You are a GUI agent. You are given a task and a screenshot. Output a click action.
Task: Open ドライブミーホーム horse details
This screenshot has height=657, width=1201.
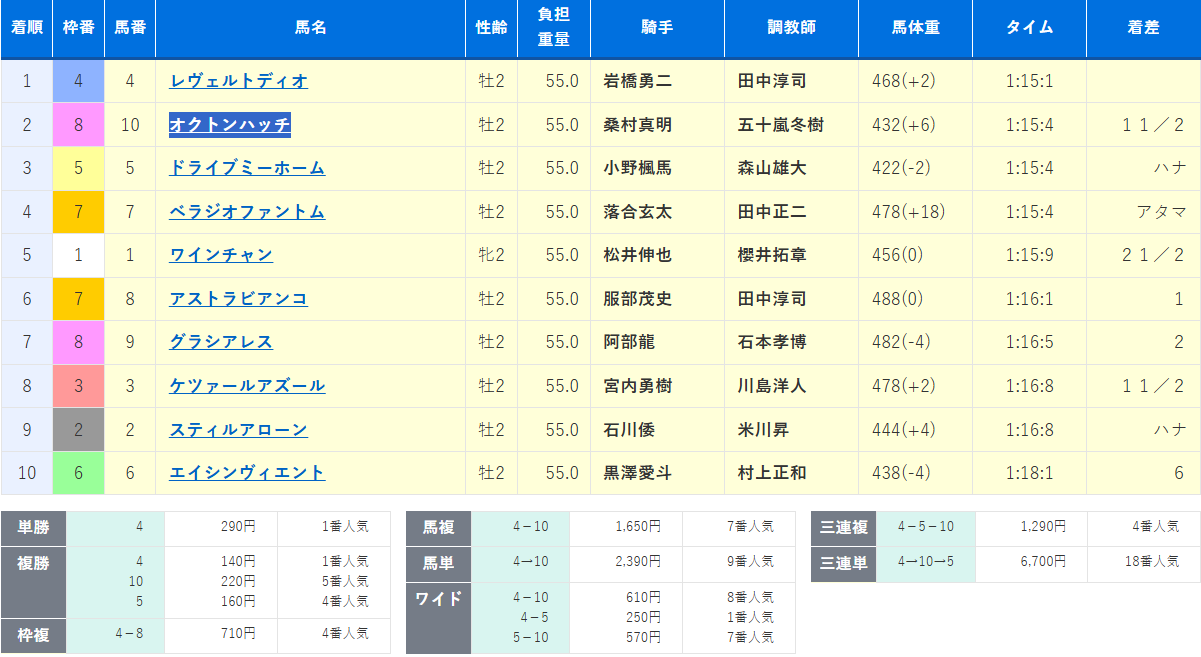coord(247,168)
